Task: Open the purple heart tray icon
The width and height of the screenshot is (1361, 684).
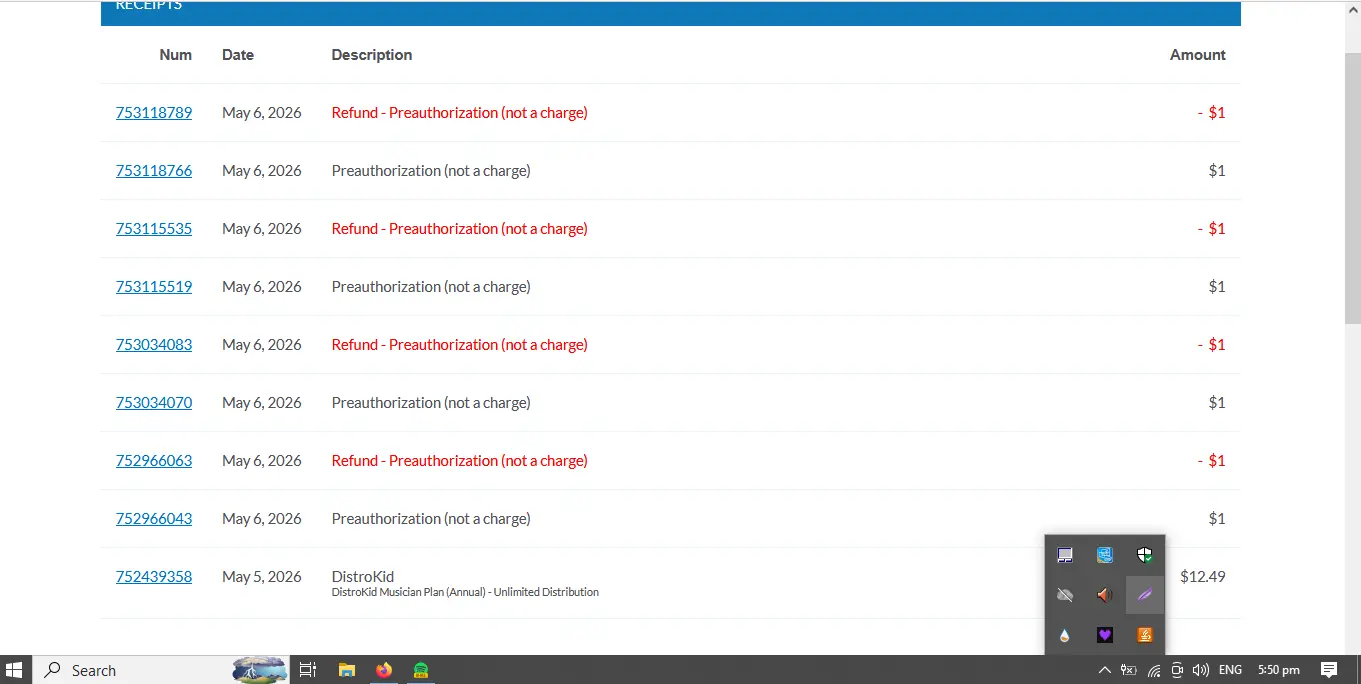Action: [1105, 635]
